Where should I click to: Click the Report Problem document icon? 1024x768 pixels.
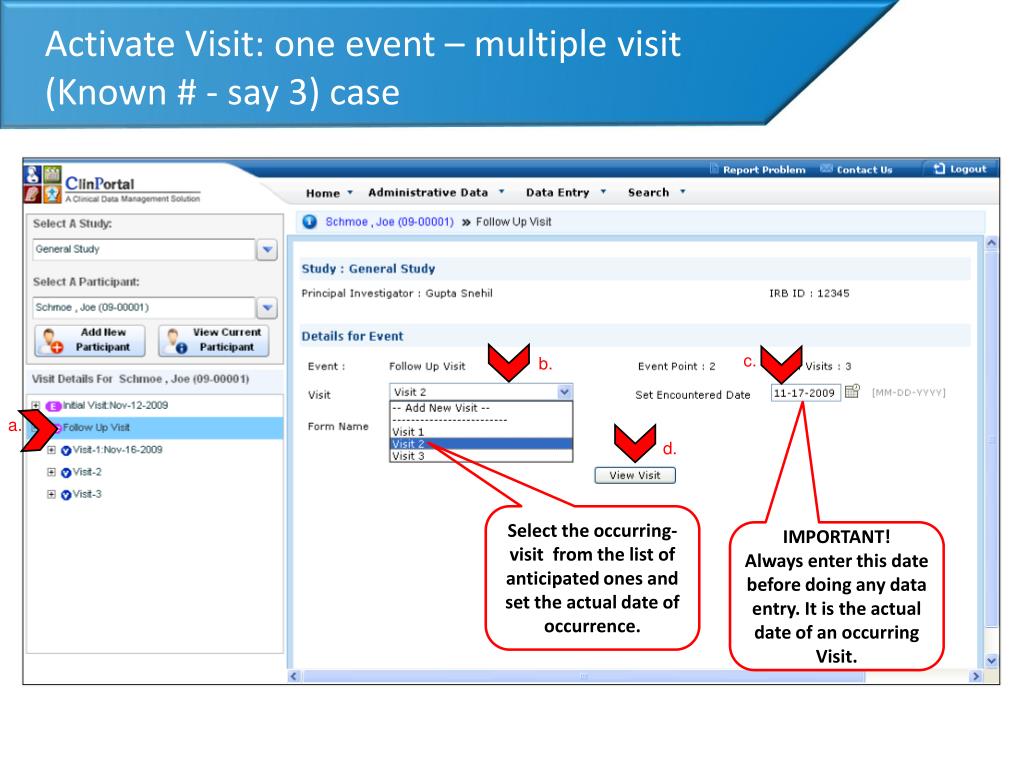(x=714, y=169)
